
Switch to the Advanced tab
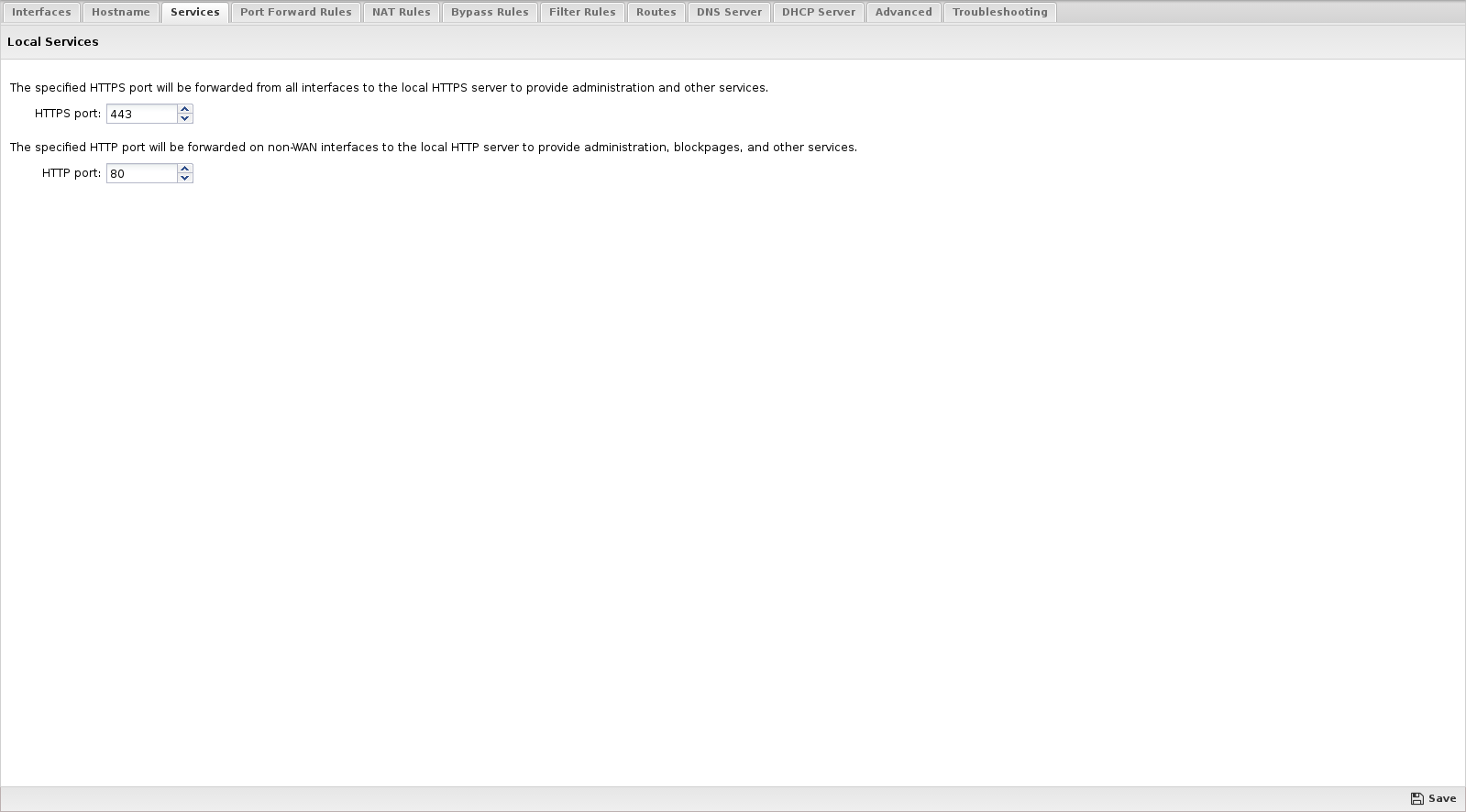(904, 12)
